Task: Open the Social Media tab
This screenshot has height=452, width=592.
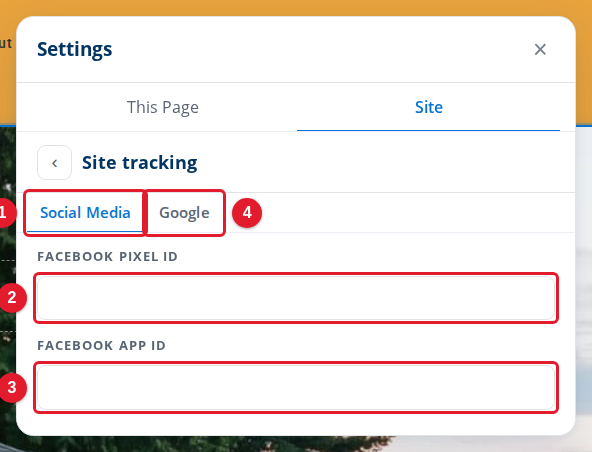Action: pyautogui.click(x=85, y=213)
